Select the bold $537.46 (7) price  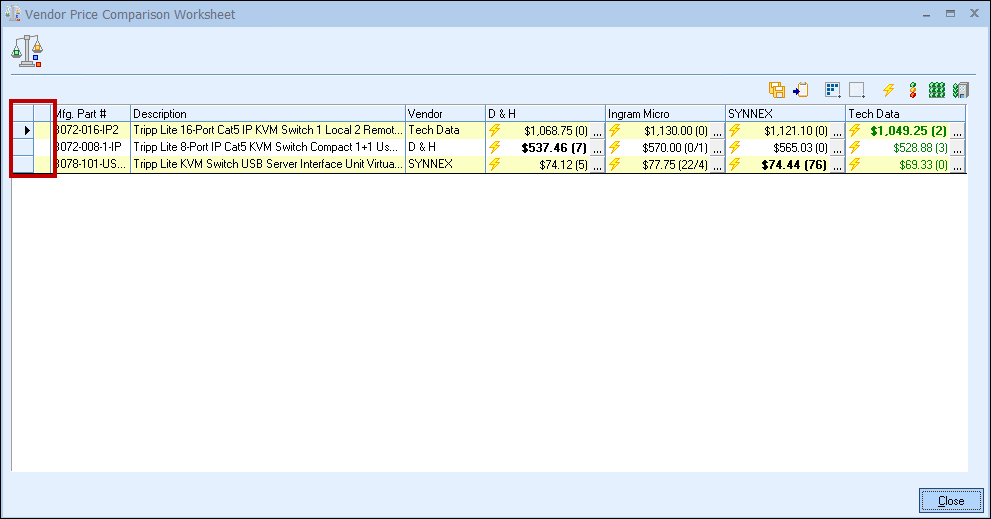(x=554, y=148)
